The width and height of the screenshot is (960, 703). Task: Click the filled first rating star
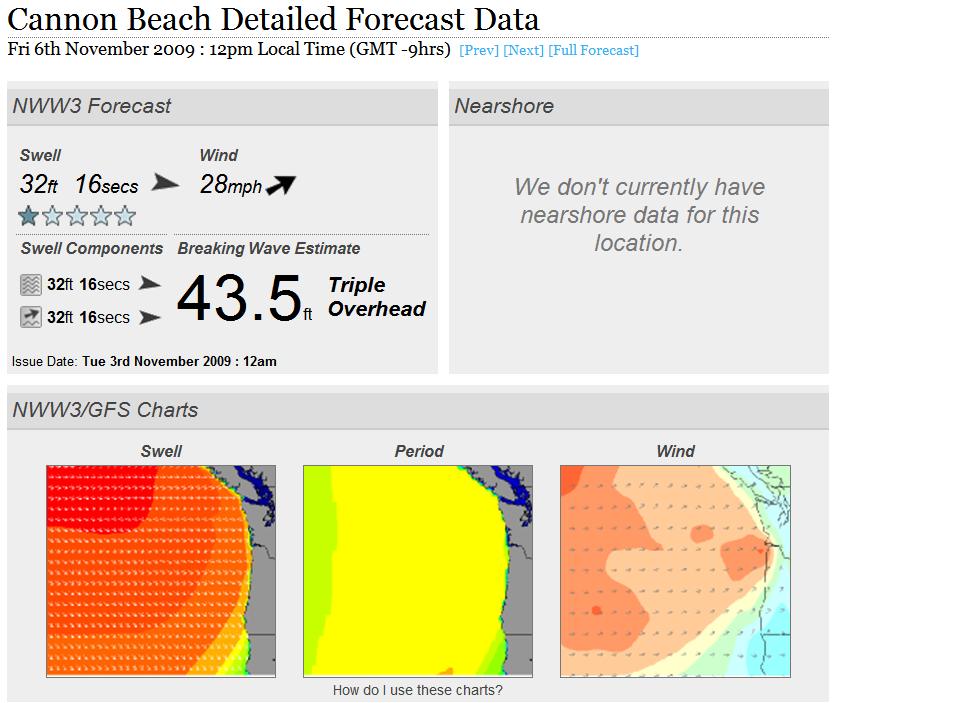tap(29, 216)
